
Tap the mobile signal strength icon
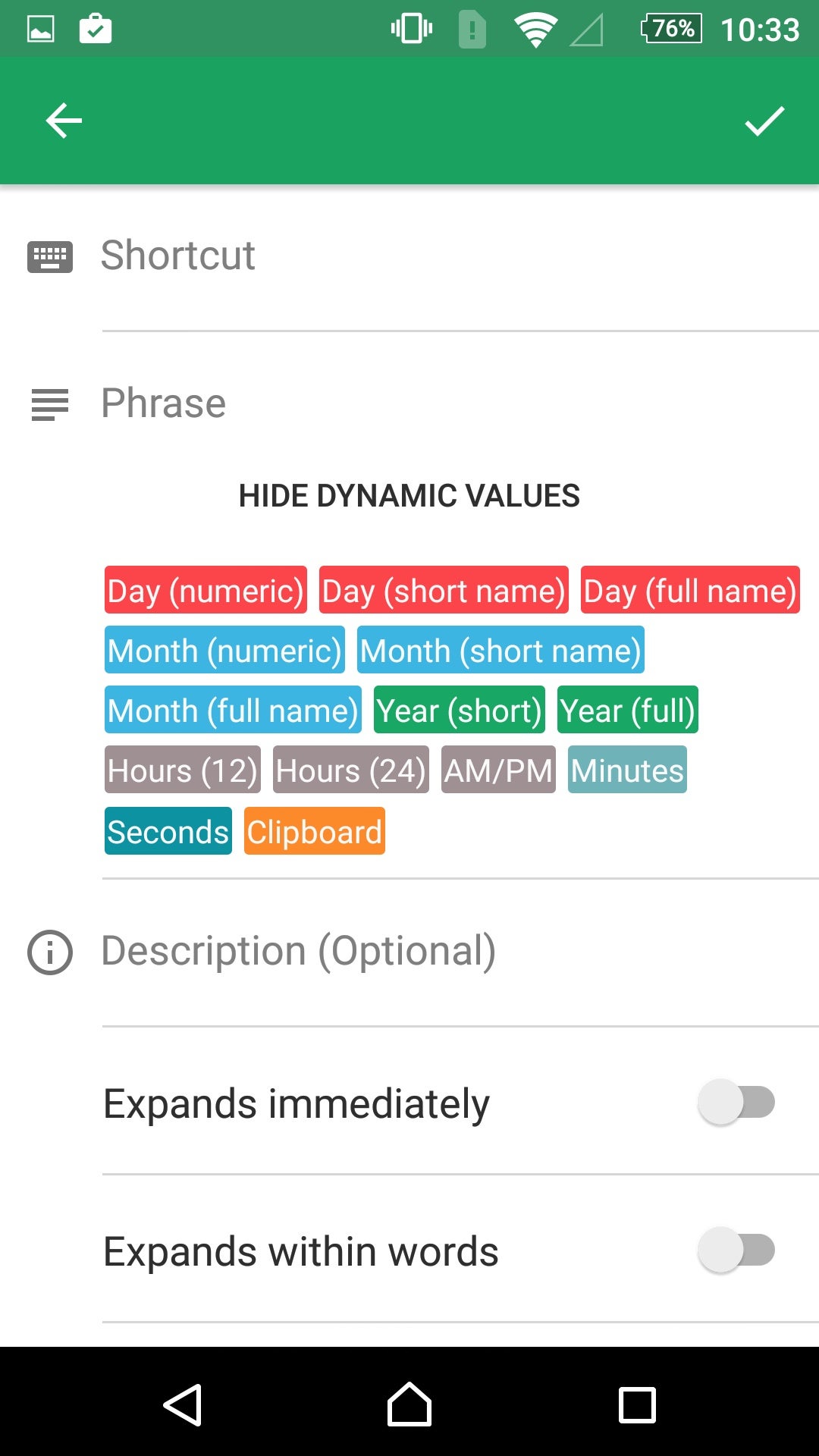coord(587,31)
